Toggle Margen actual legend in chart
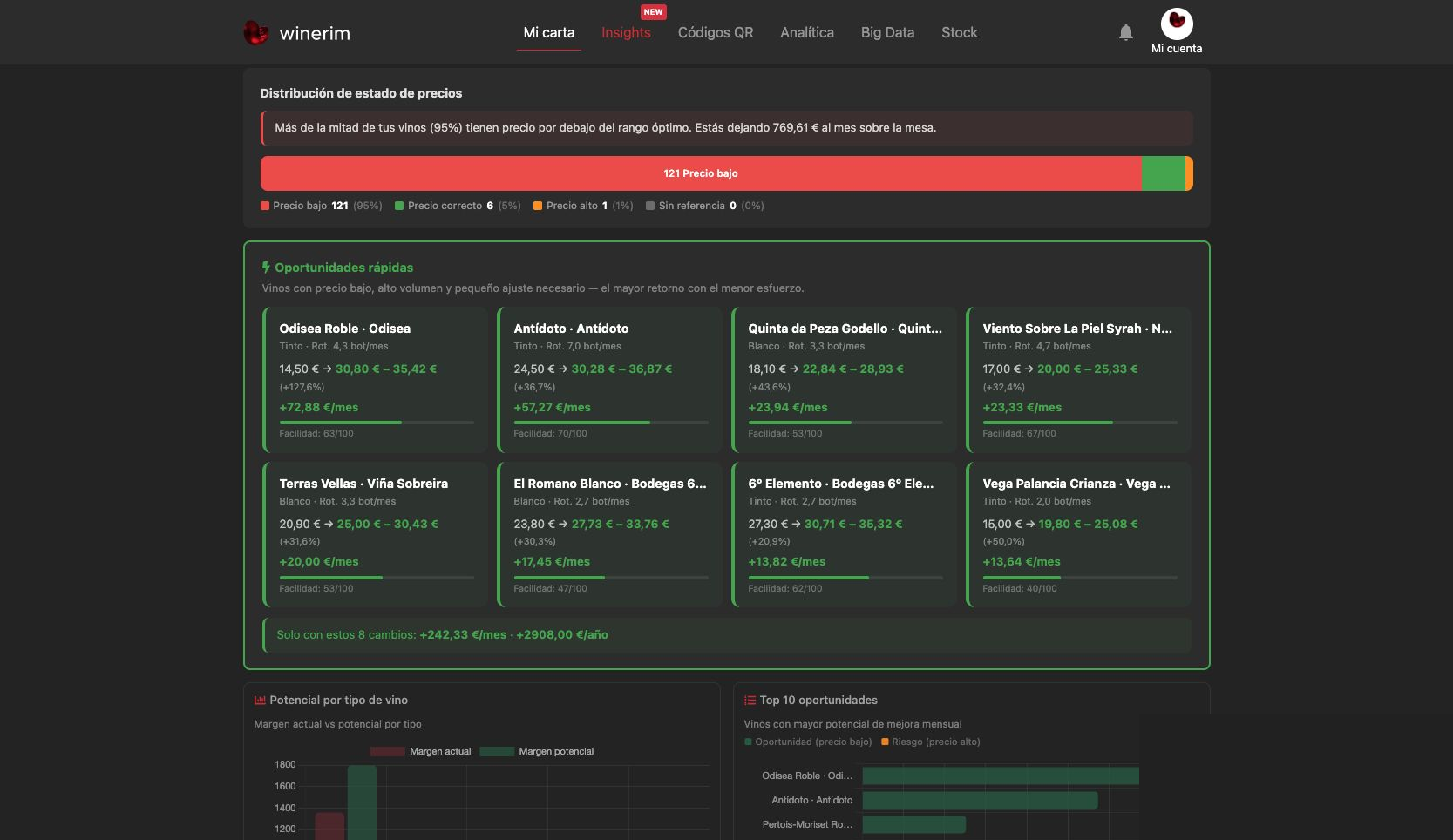The height and width of the screenshot is (840, 1453). click(x=421, y=751)
